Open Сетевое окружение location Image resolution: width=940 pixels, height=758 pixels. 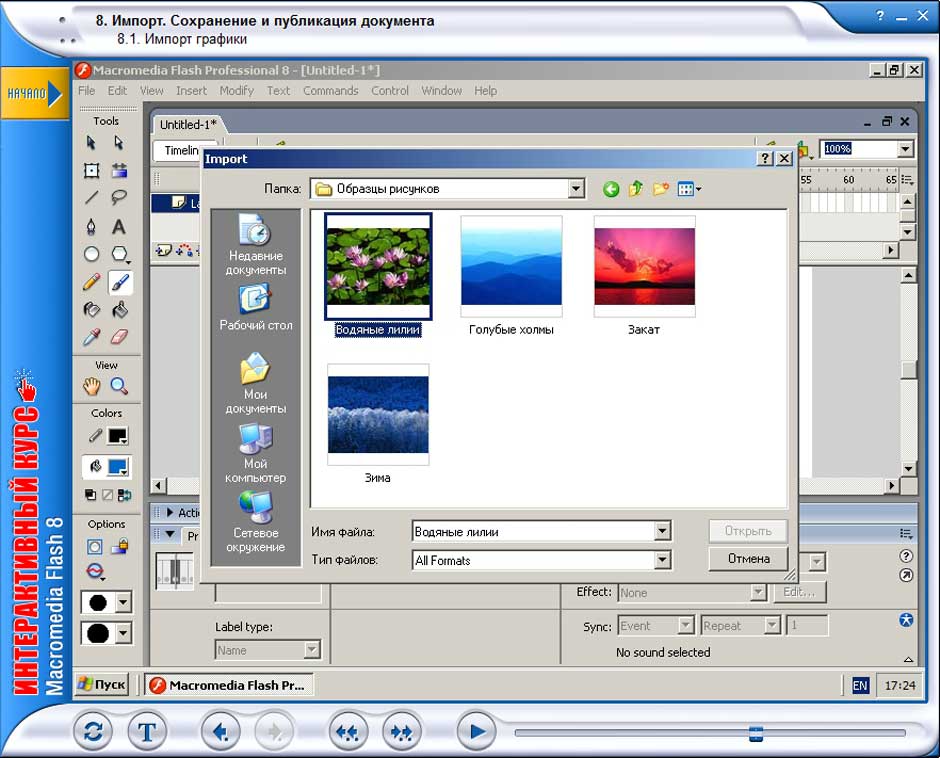tap(255, 522)
